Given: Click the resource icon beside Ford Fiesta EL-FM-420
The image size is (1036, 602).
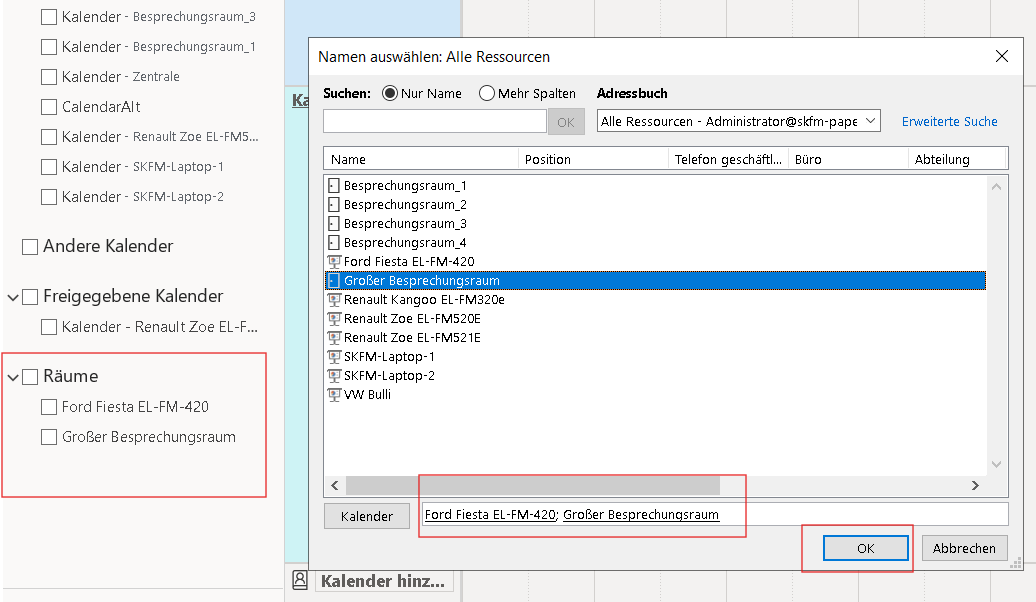Looking at the screenshot, I should [x=334, y=262].
